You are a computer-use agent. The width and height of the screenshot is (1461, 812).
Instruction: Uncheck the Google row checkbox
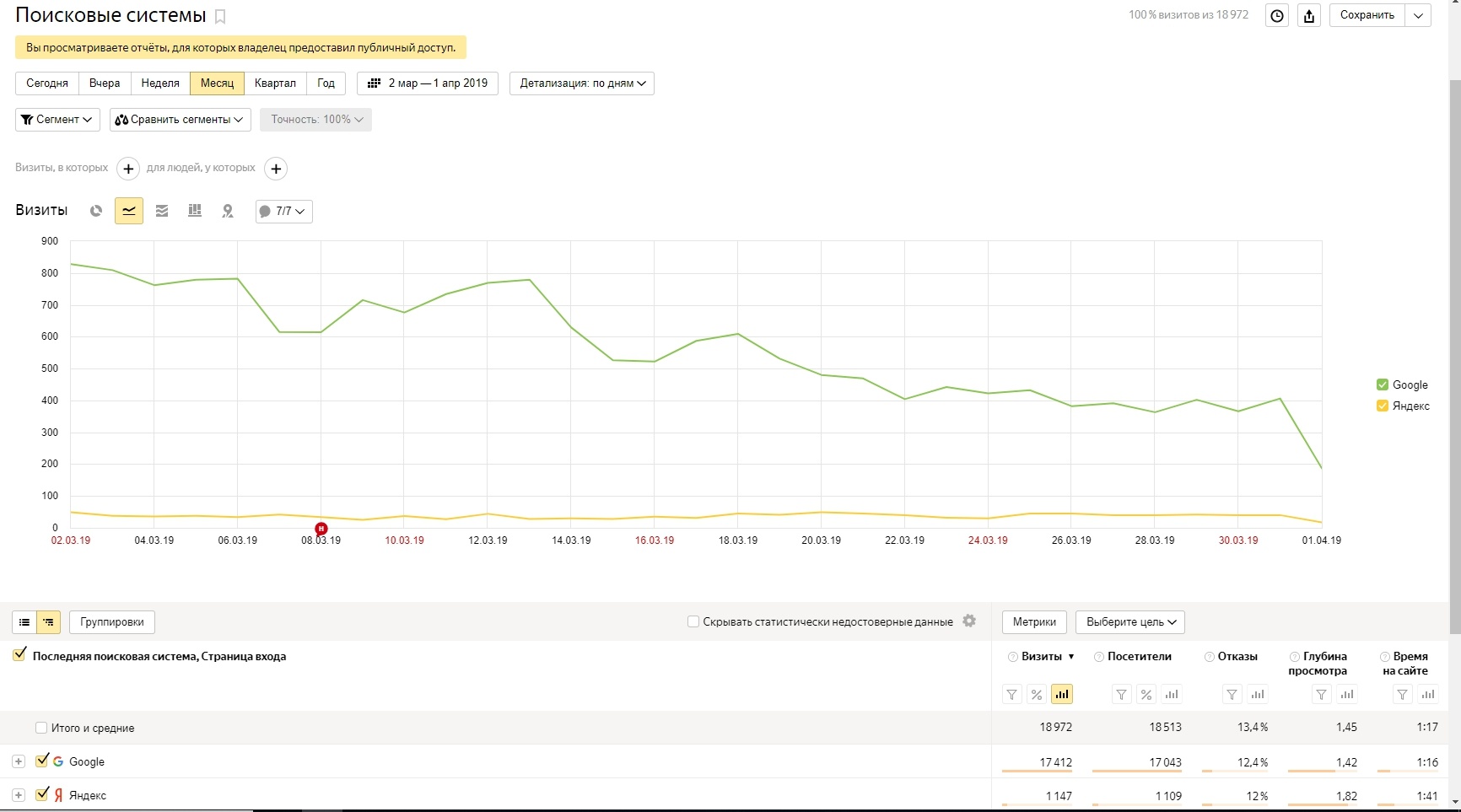click(42, 761)
